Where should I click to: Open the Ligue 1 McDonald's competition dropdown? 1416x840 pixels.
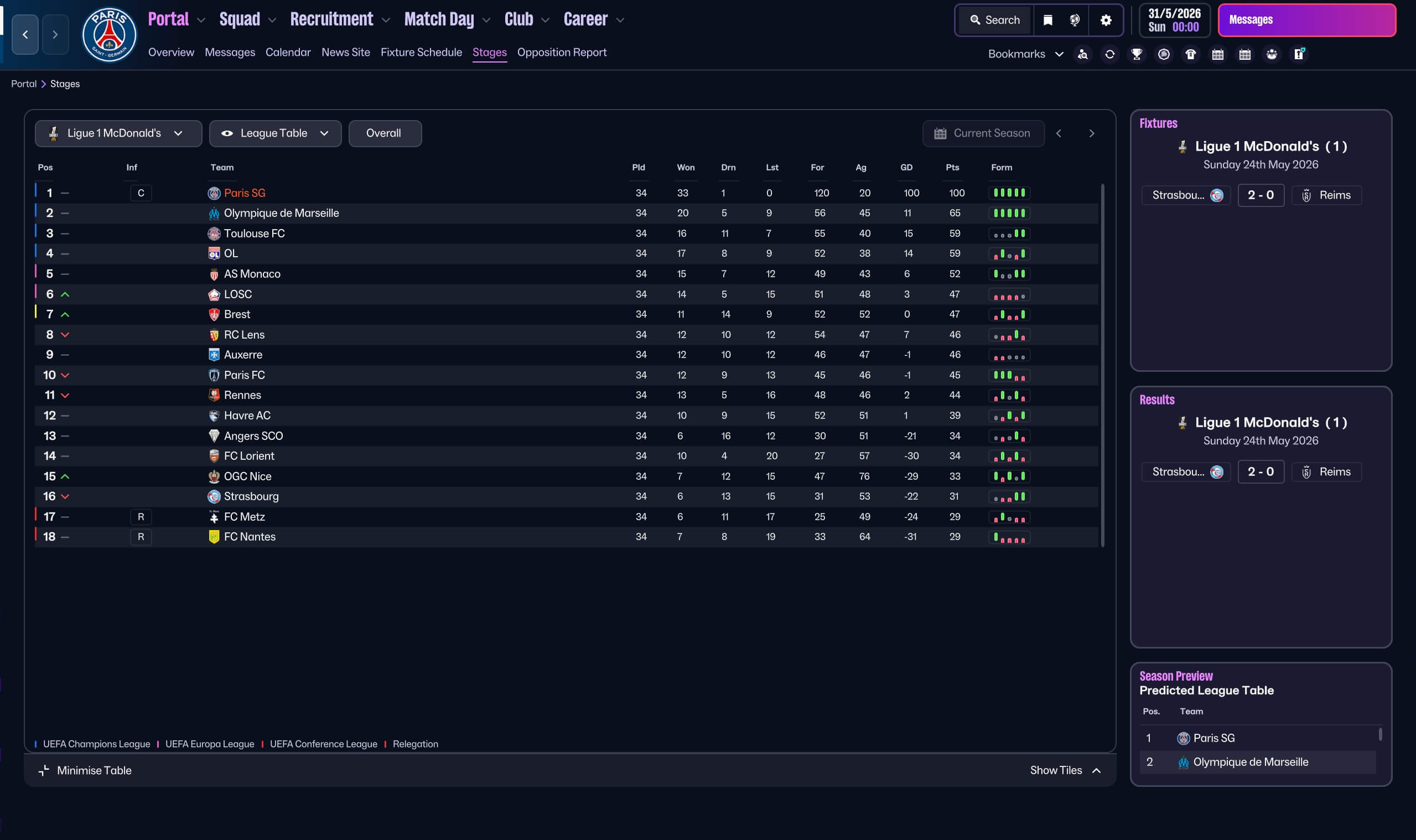(x=118, y=133)
